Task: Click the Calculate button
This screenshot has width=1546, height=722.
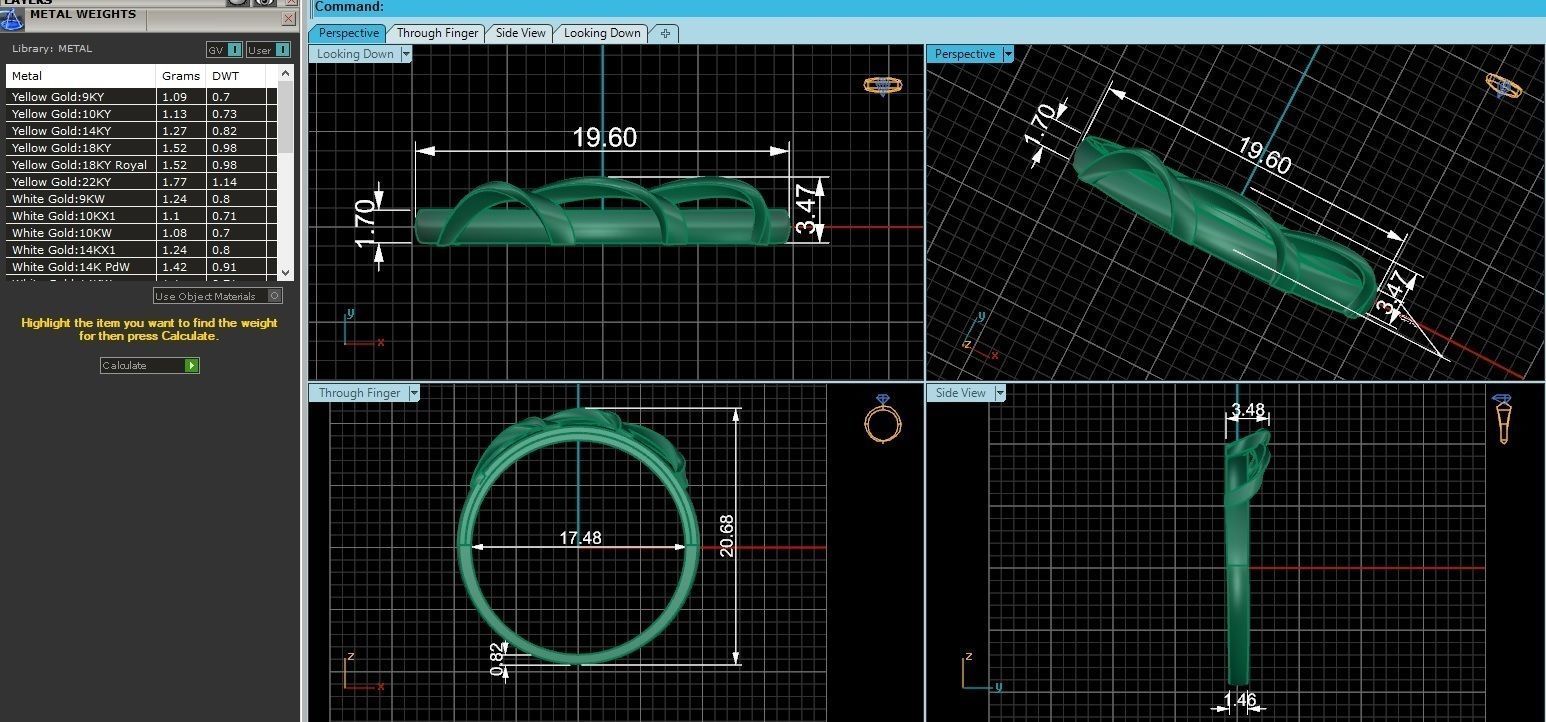Action: click(150, 366)
